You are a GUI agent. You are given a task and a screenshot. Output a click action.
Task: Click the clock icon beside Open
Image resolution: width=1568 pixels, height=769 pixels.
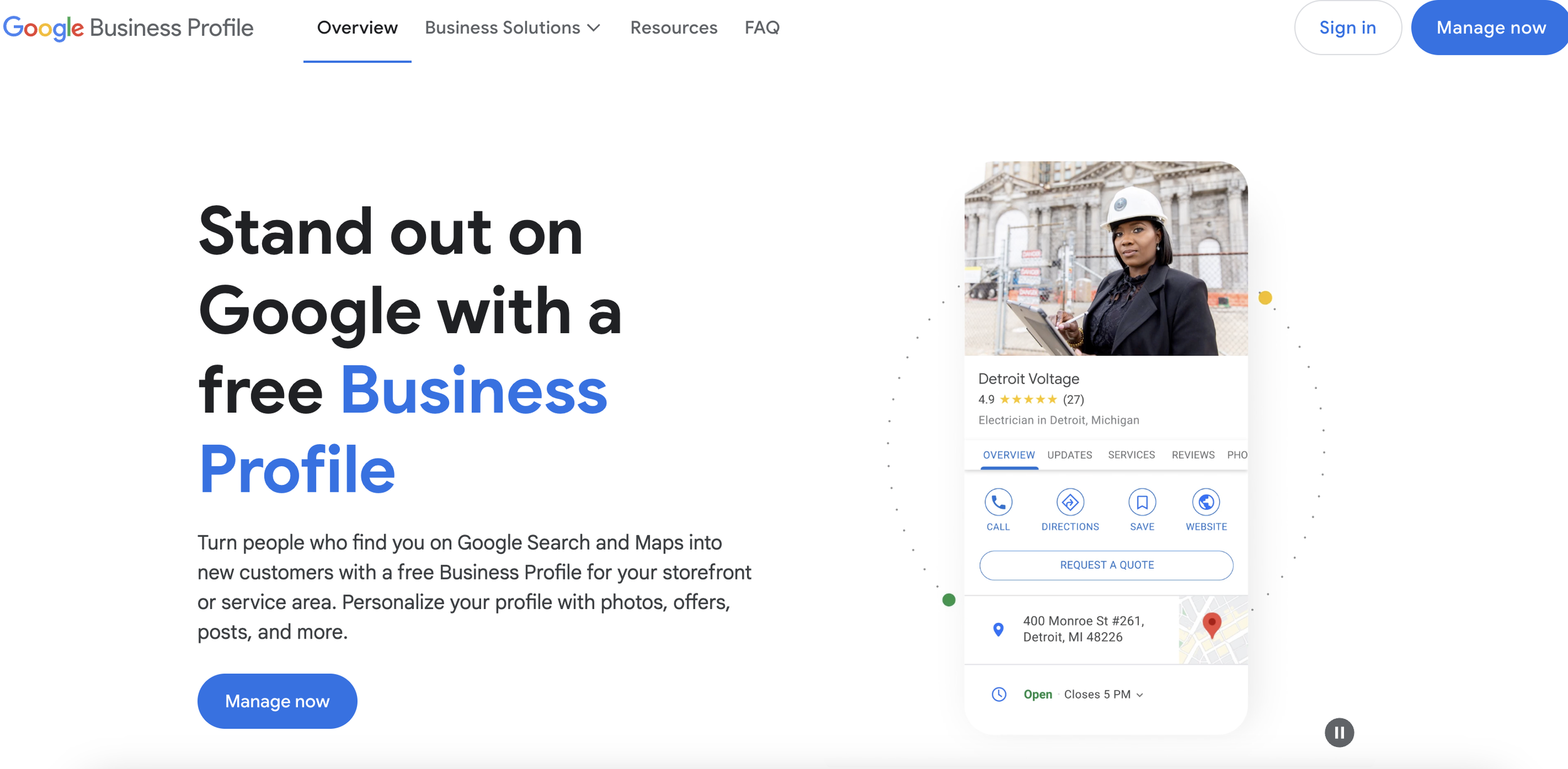pyautogui.click(x=999, y=694)
